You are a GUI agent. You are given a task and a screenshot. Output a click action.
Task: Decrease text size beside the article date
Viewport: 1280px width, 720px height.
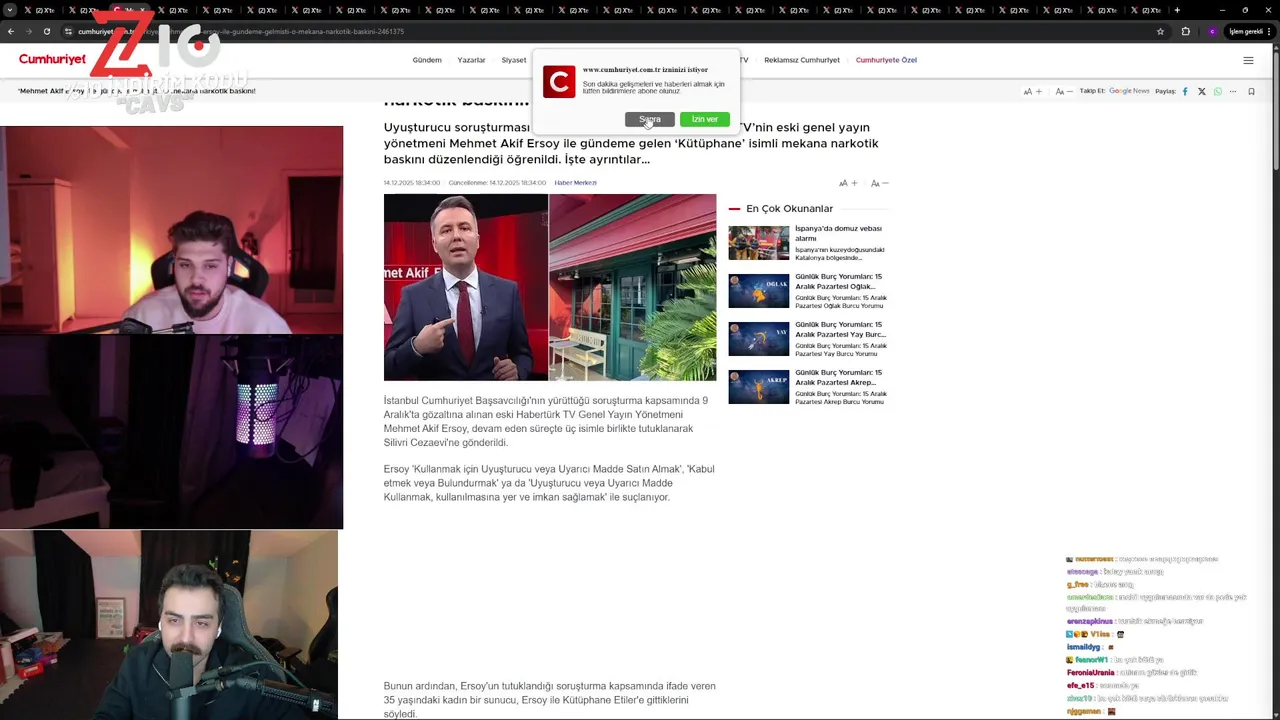[x=879, y=183]
